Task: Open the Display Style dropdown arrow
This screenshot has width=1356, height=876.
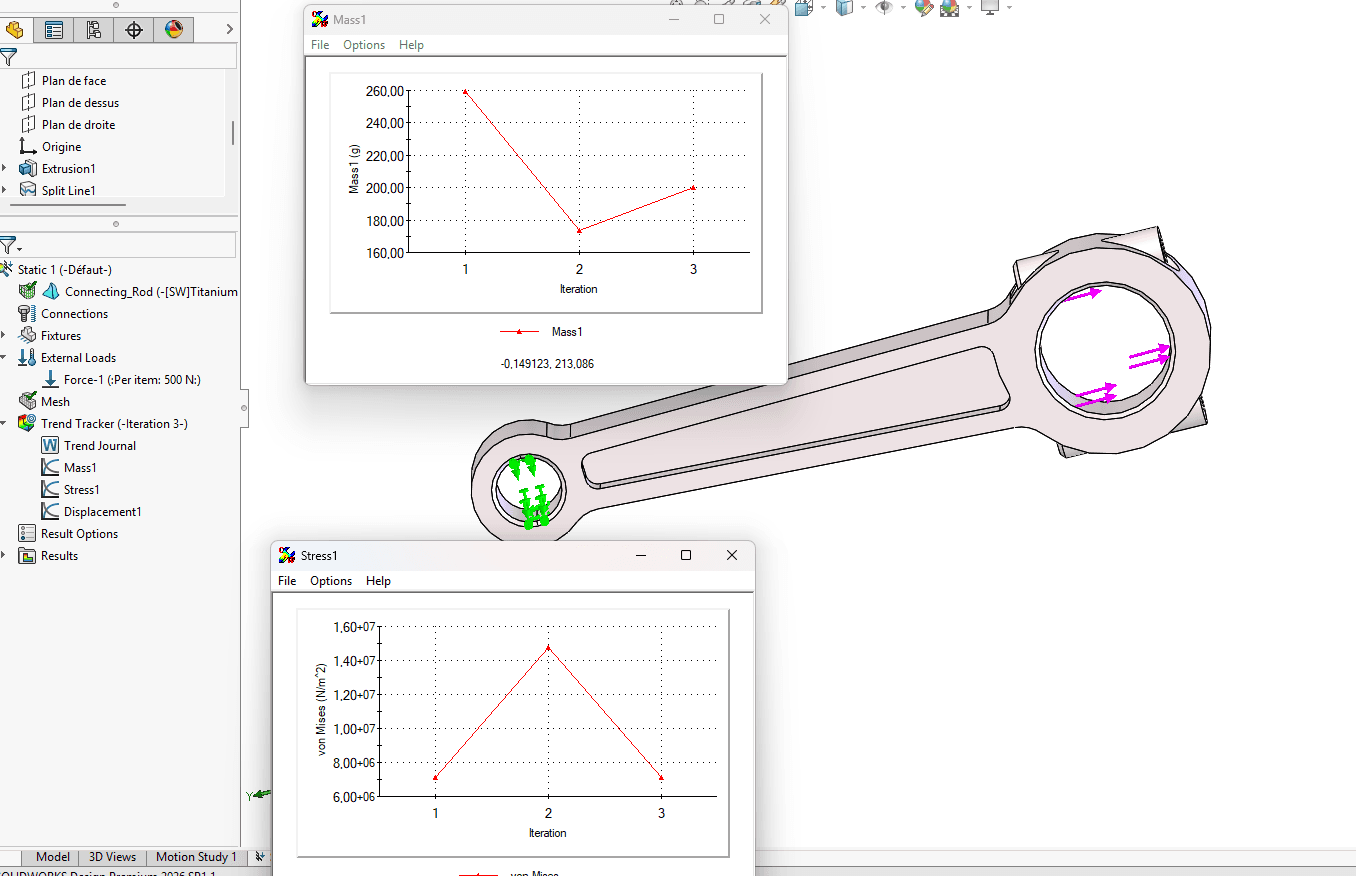Action: pyautogui.click(x=864, y=8)
